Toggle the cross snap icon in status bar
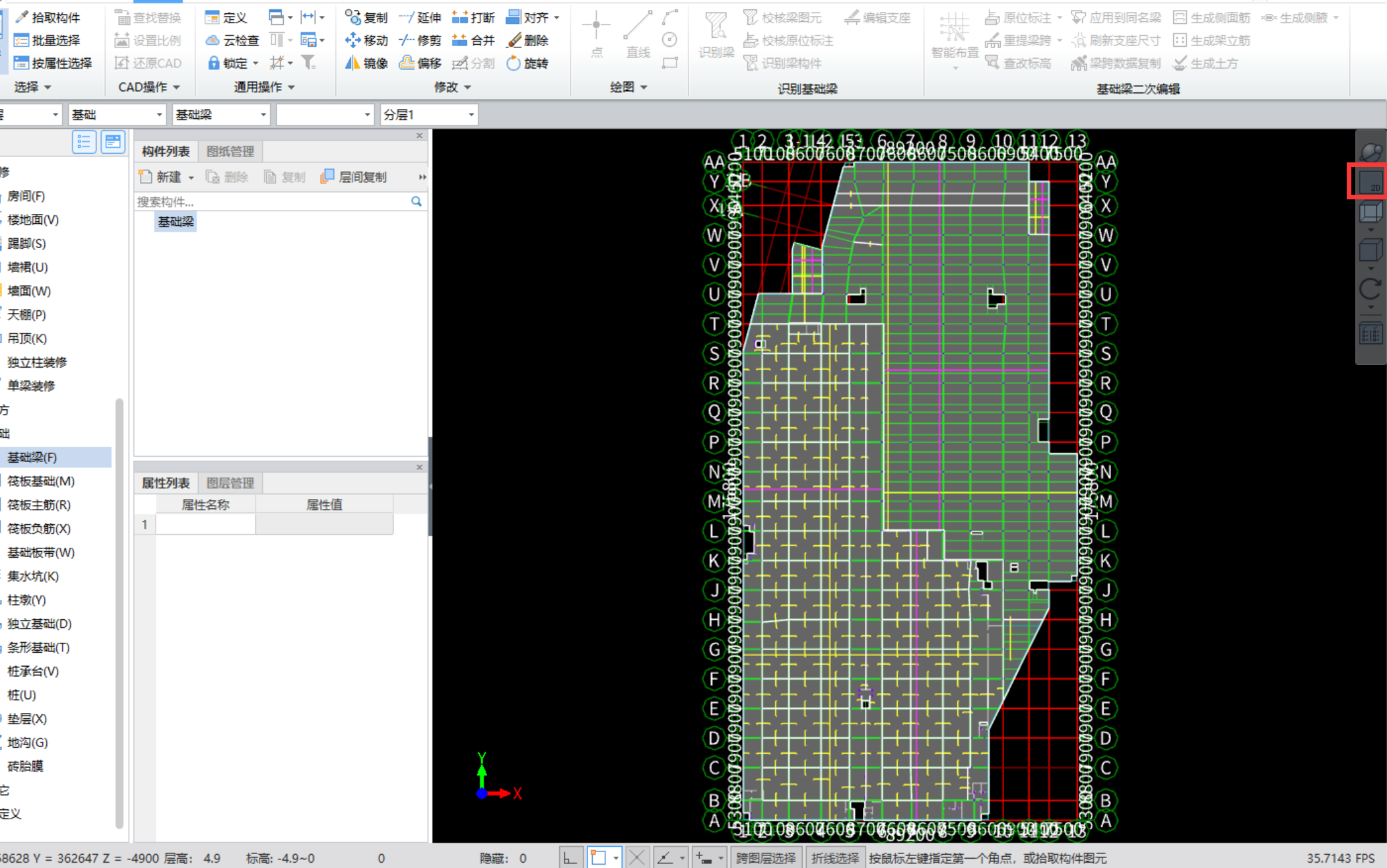The height and width of the screenshot is (868, 1387). point(637,858)
